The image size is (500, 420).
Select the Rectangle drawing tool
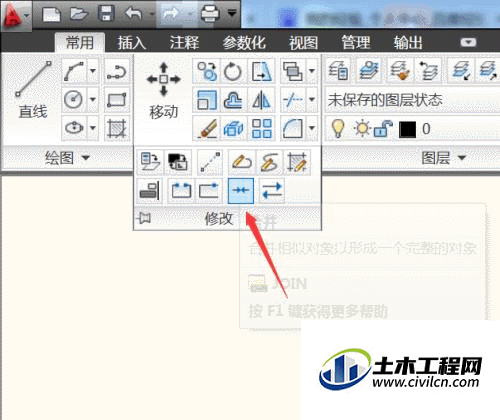pos(116,99)
